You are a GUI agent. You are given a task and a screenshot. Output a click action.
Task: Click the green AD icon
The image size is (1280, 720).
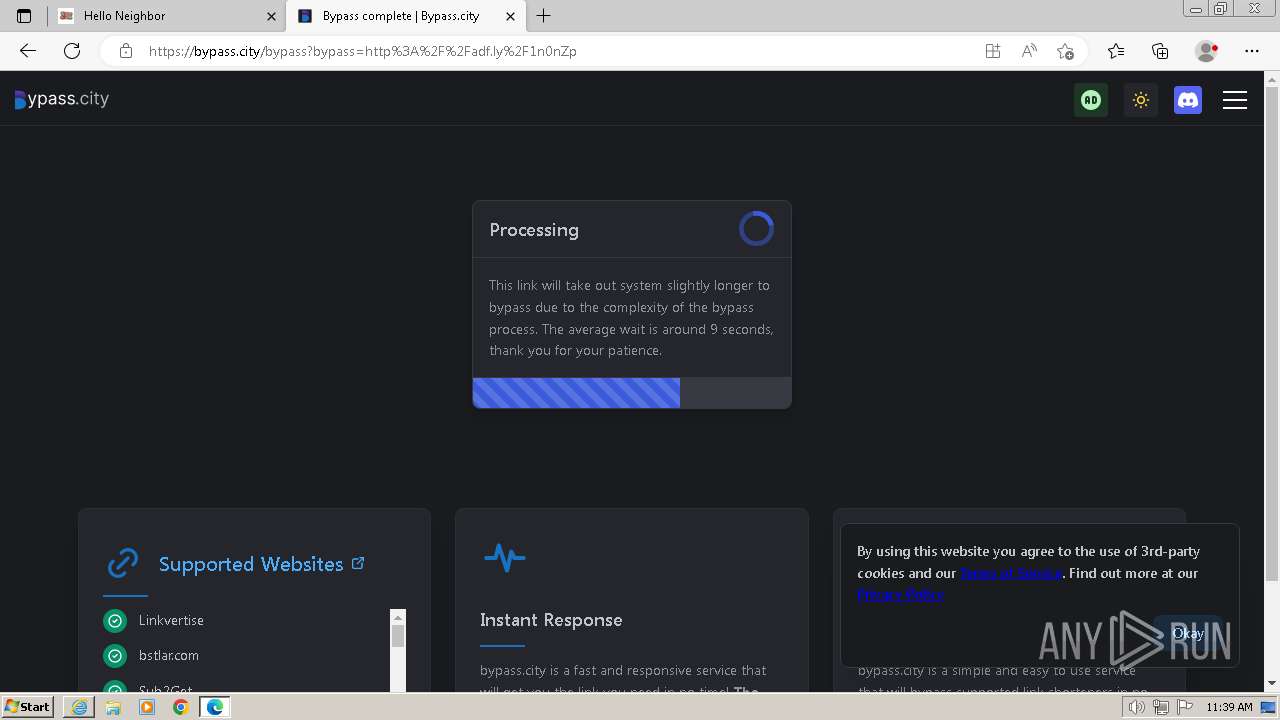(x=1091, y=99)
